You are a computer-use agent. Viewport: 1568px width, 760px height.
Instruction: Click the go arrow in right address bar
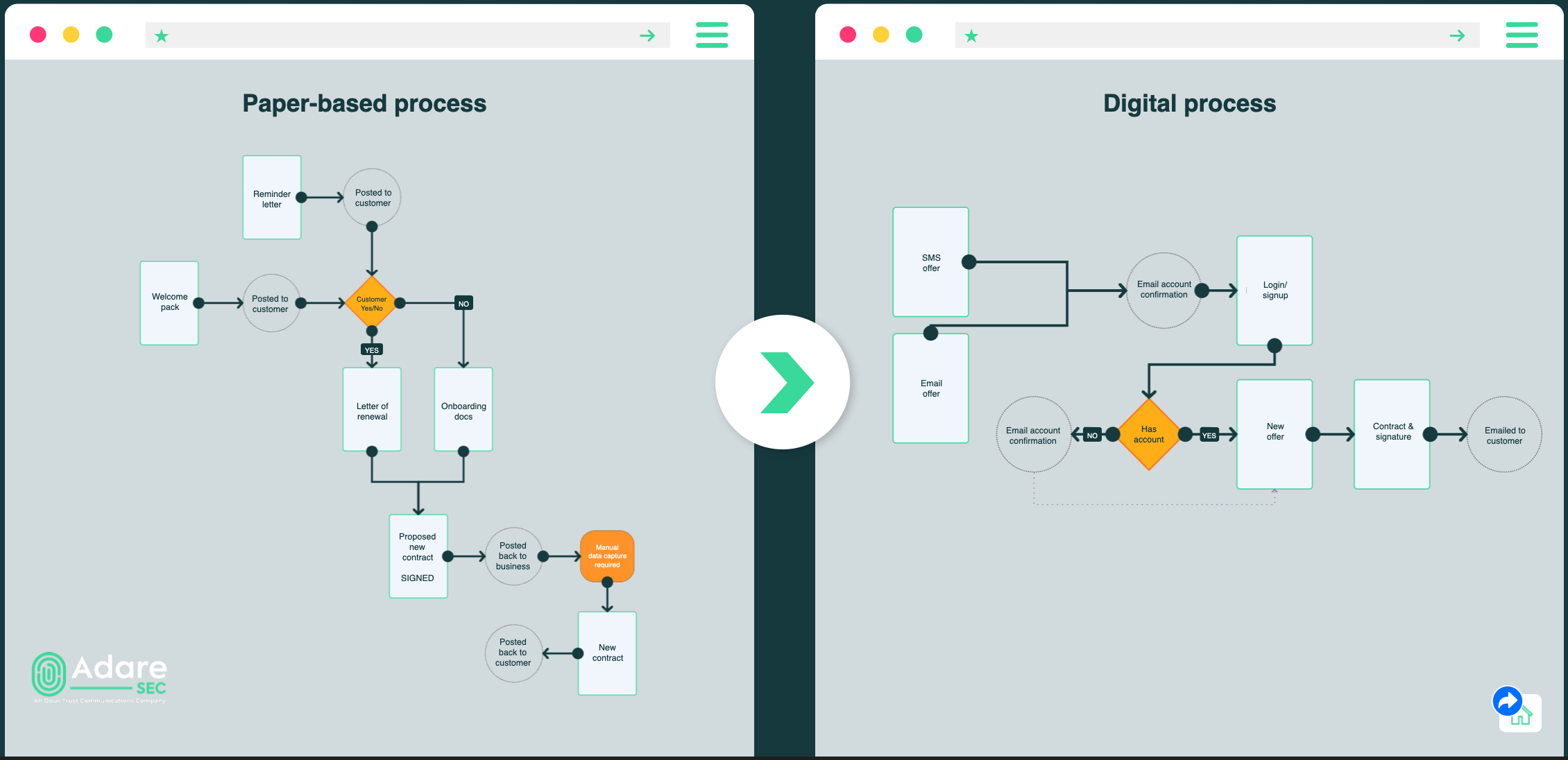[1457, 35]
